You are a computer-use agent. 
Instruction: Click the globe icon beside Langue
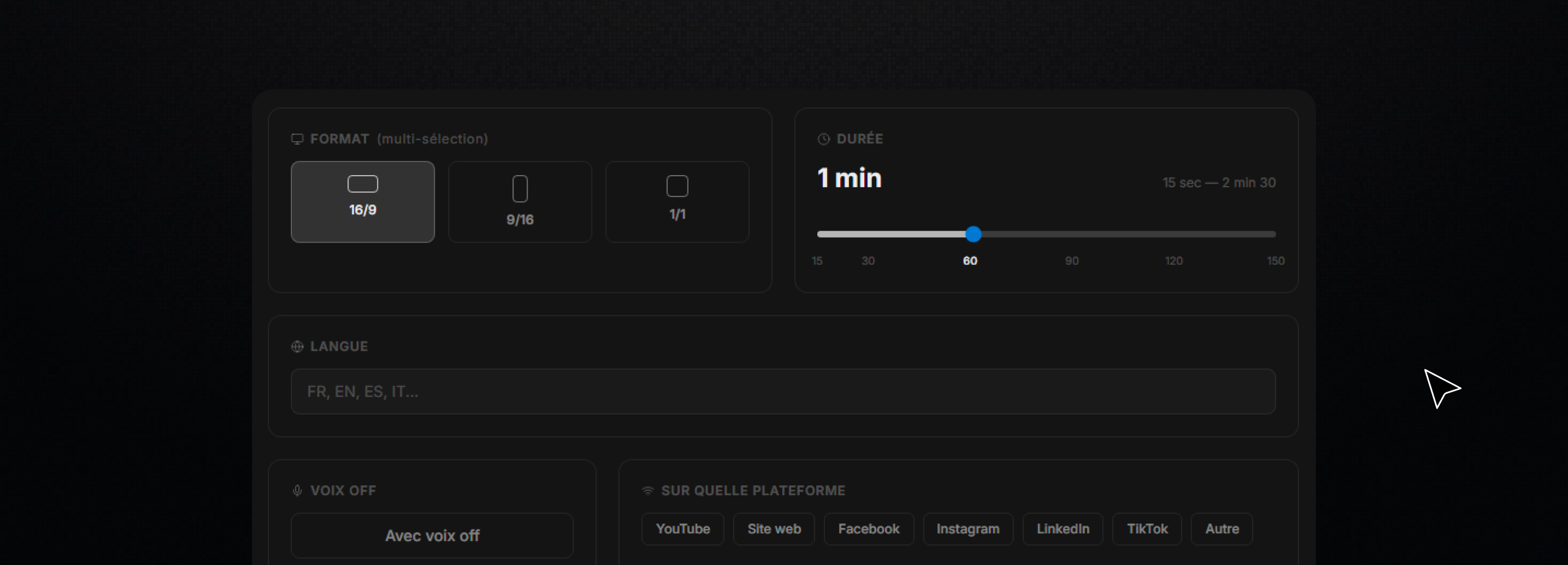297,347
